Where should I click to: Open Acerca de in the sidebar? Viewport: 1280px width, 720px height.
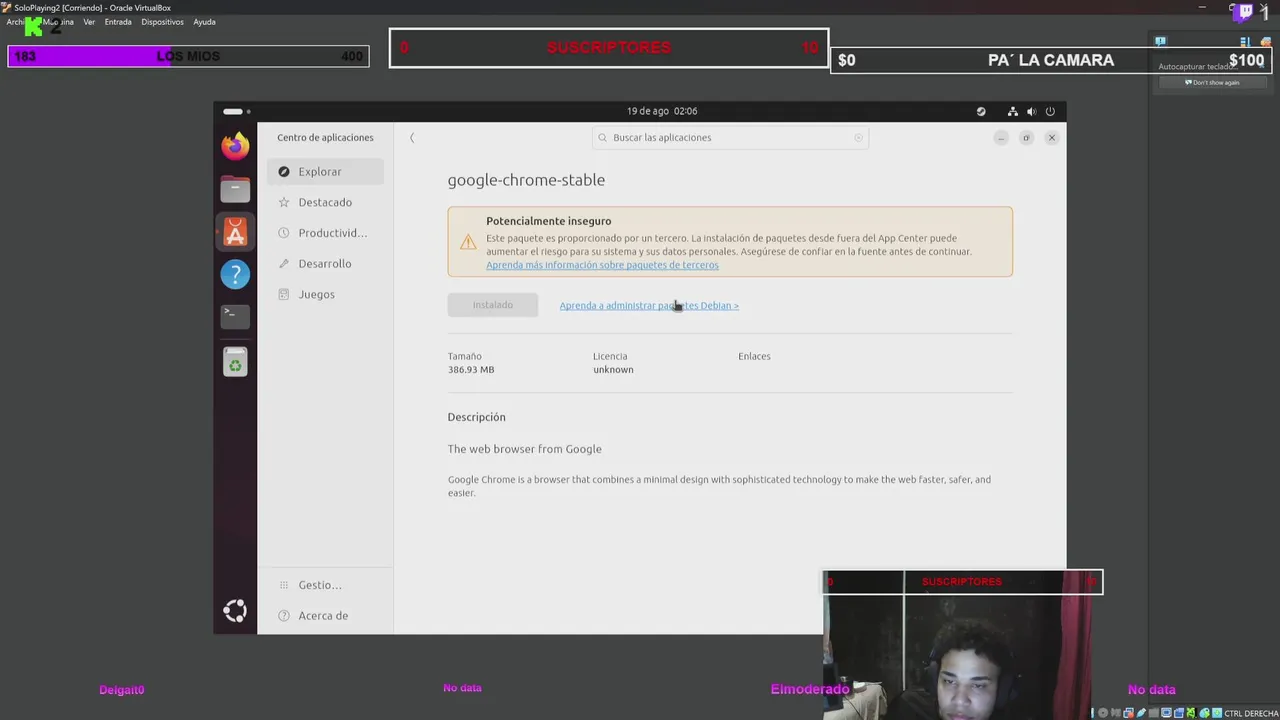pos(325,616)
